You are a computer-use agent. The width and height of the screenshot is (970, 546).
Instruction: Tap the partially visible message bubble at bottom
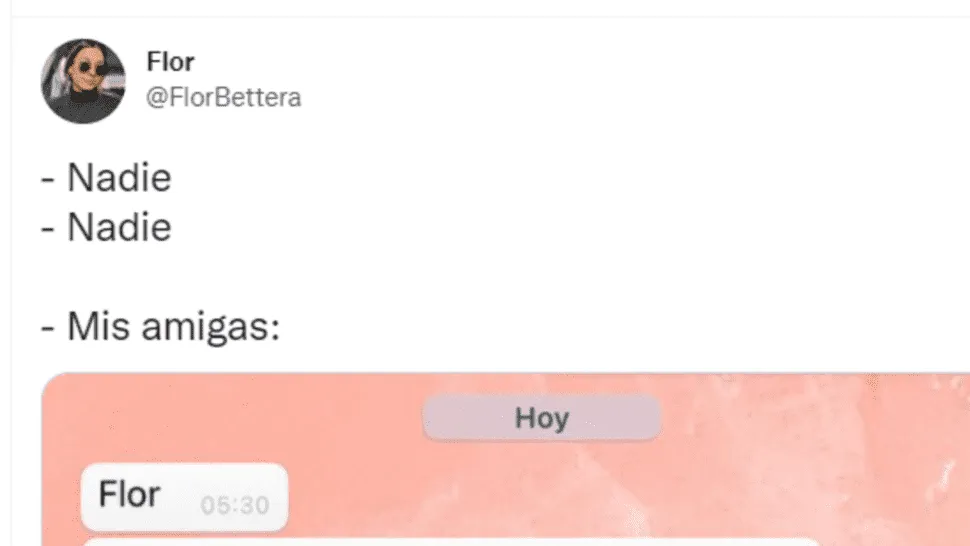click(x=452, y=542)
